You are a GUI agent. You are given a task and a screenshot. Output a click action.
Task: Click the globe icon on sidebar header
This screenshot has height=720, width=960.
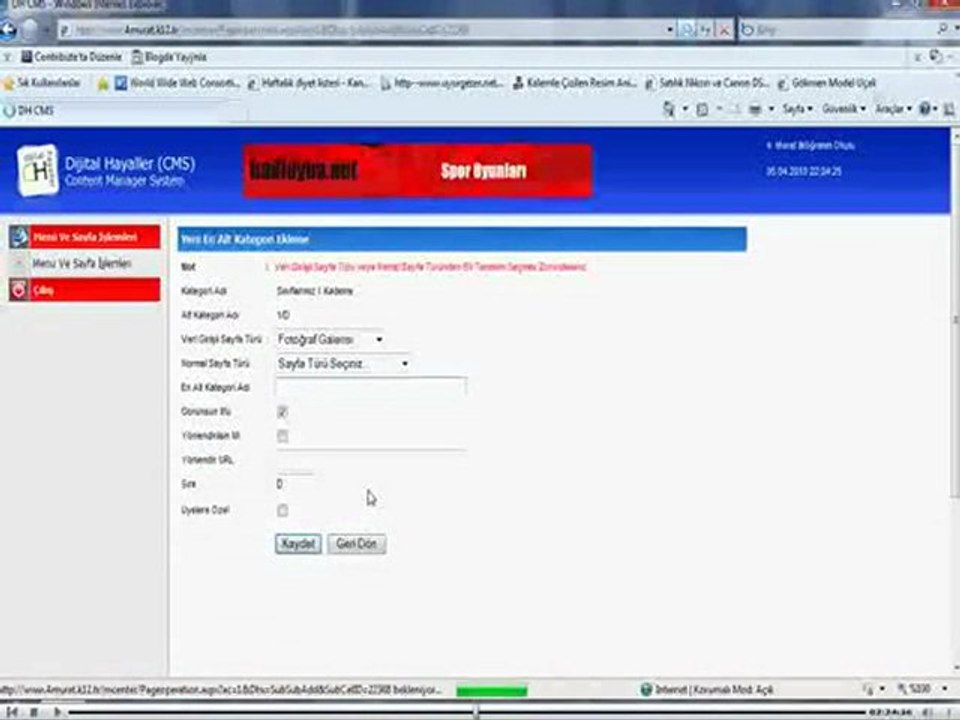(19, 237)
